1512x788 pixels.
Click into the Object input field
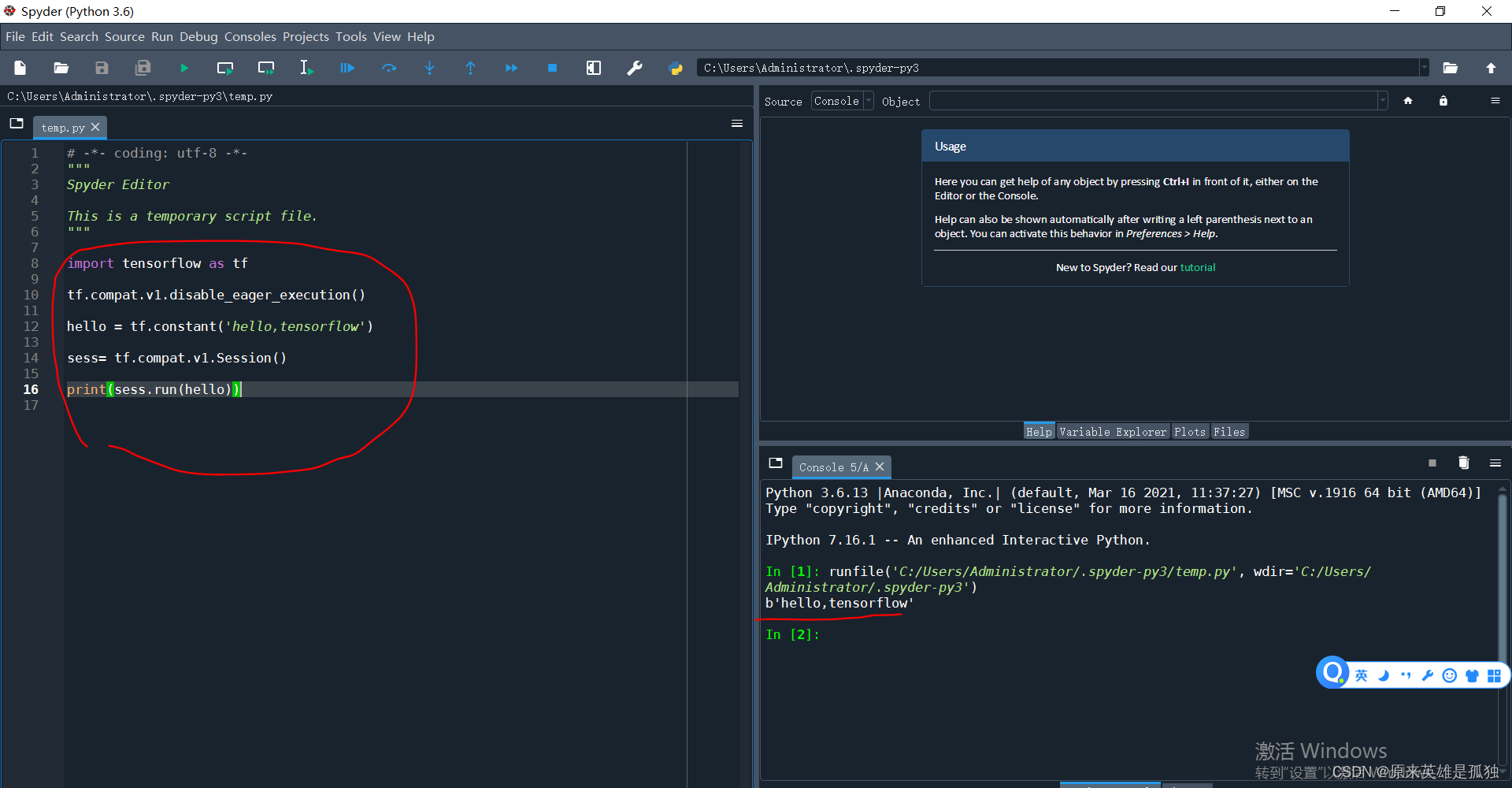1154,101
